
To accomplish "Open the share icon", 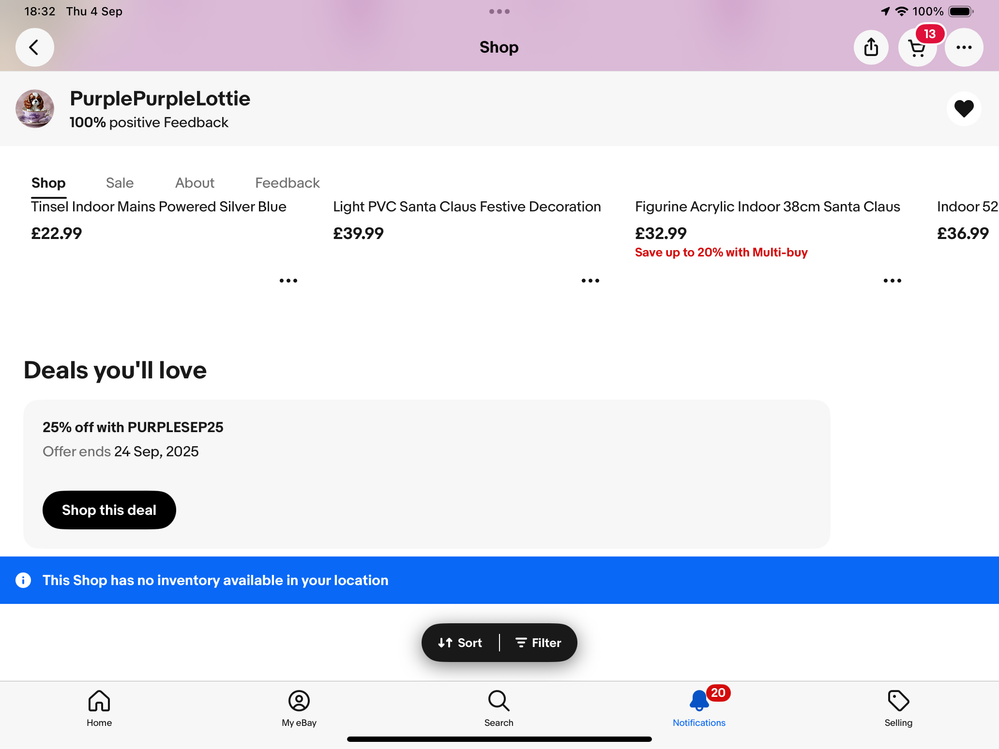I will (871, 47).
